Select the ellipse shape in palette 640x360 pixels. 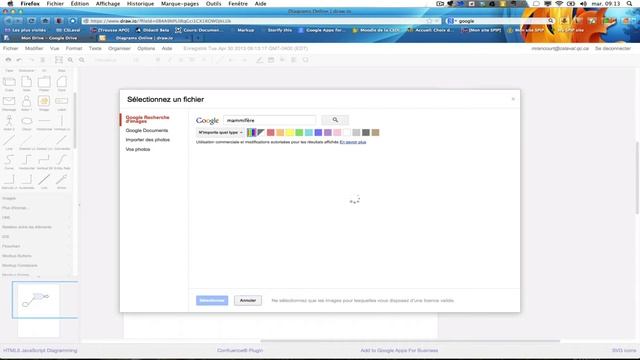pyautogui.click(x=27, y=121)
